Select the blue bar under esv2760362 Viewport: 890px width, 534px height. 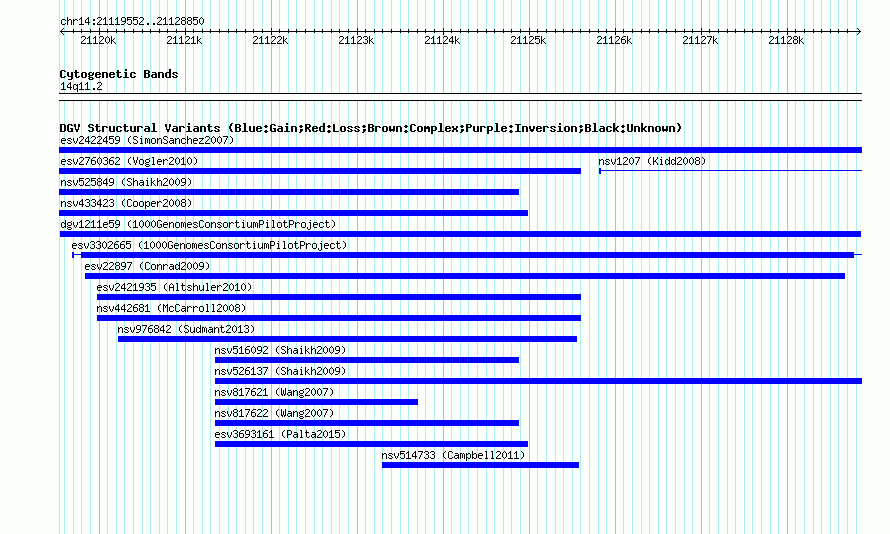[x=320, y=171]
